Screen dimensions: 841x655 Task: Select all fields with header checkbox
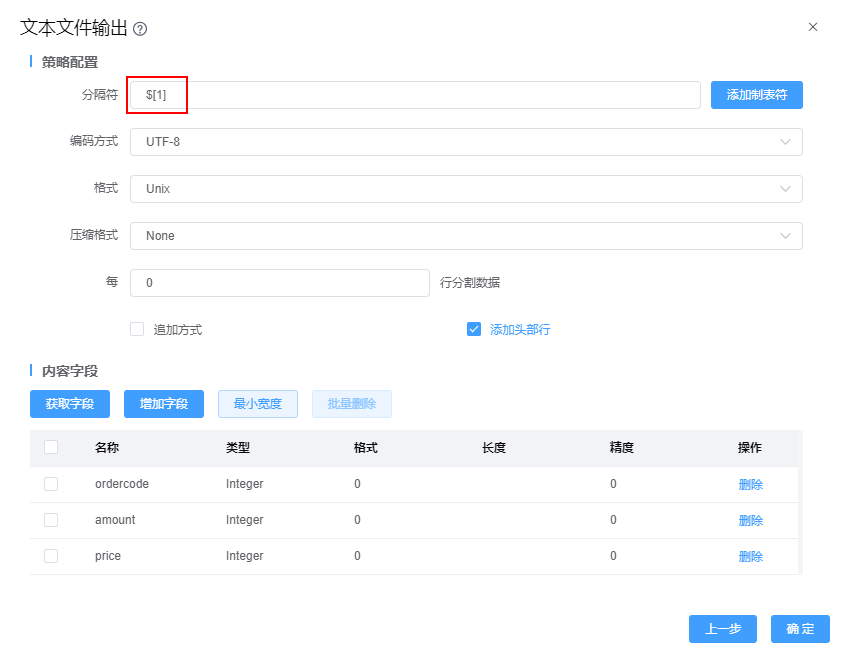tap(51, 447)
